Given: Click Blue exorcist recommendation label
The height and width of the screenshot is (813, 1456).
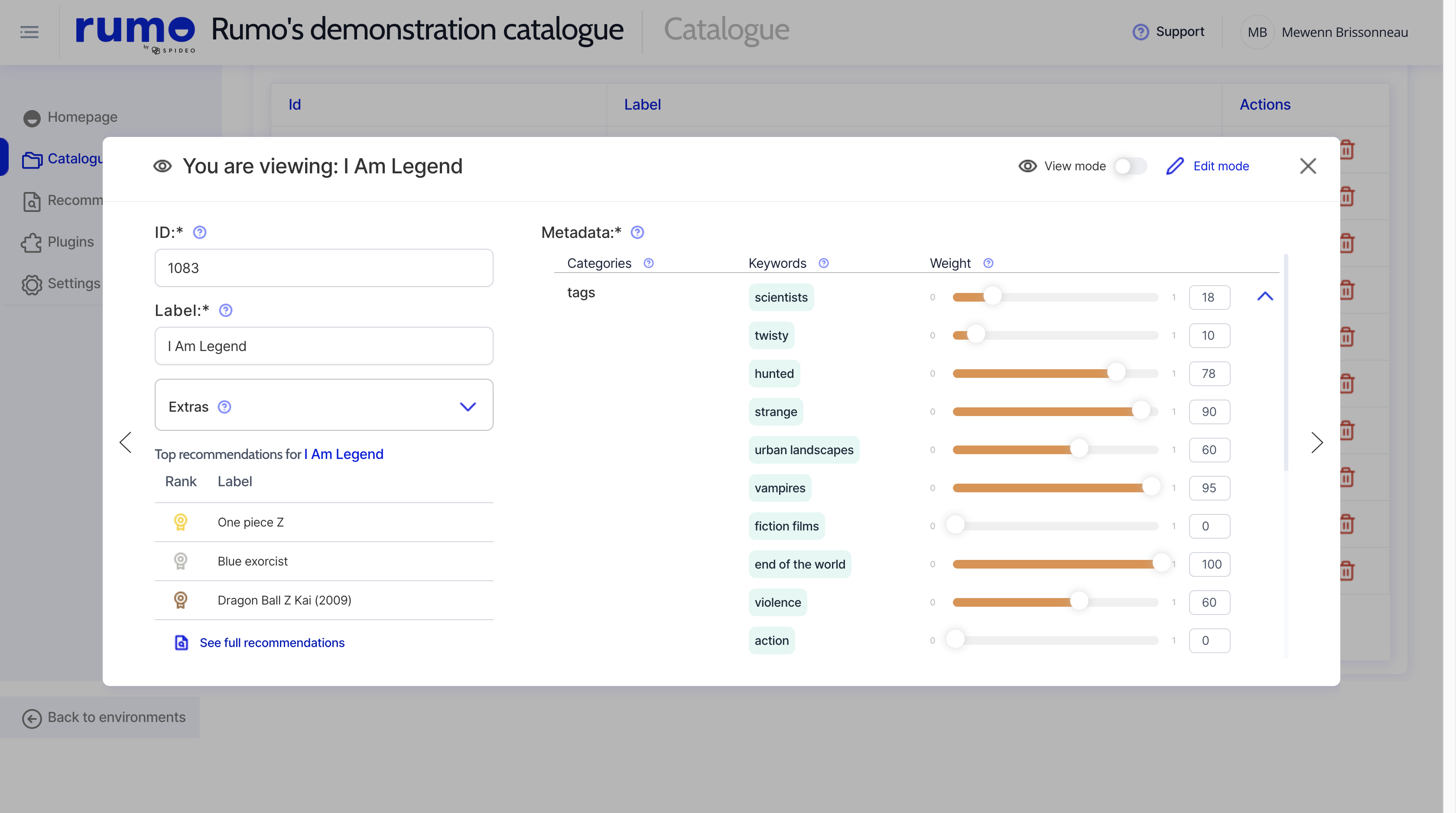Looking at the screenshot, I should click(253, 561).
